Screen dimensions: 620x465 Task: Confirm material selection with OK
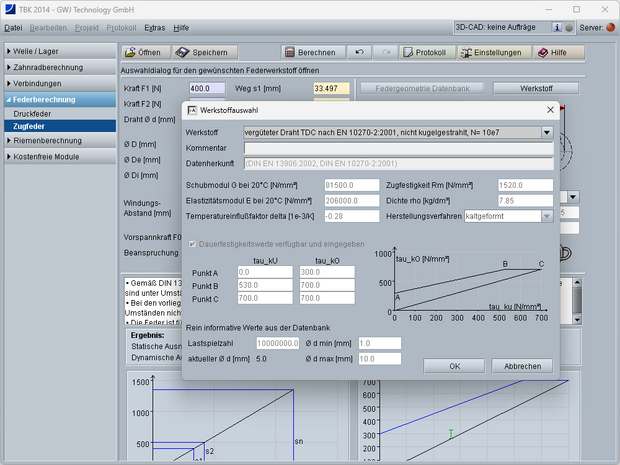click(454, 366)
